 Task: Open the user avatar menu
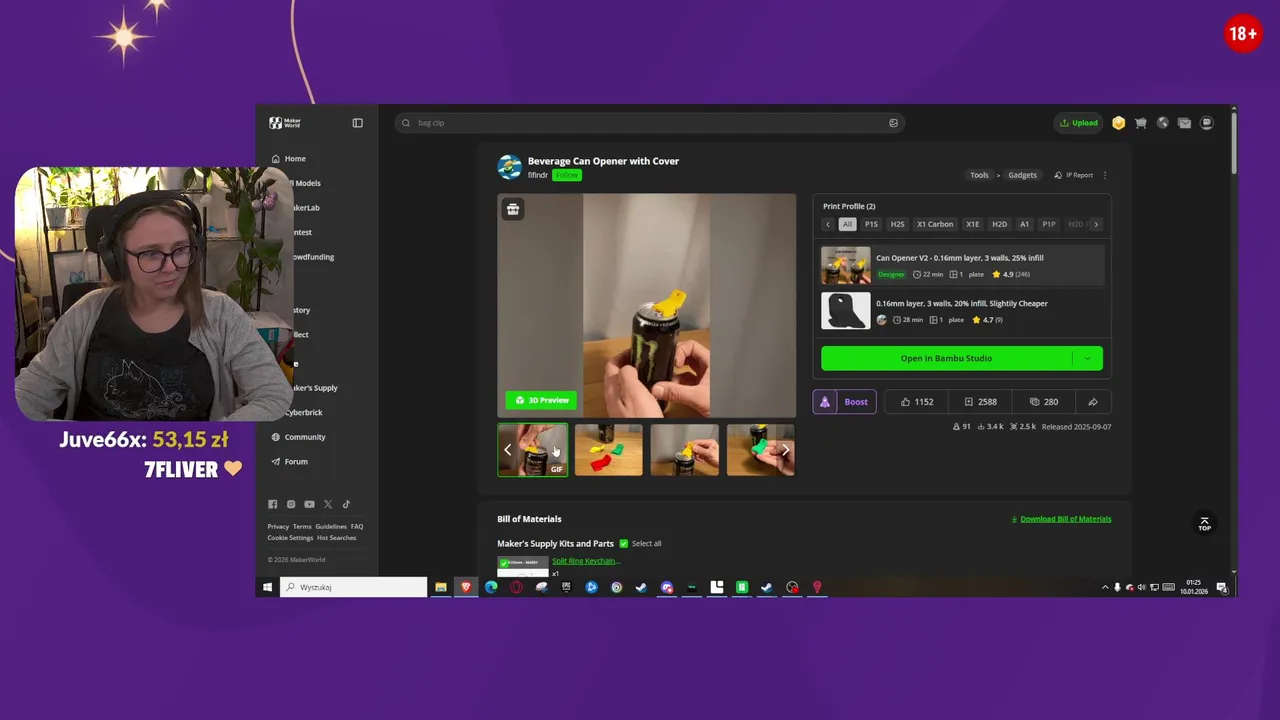click(x=1206, y=123)
